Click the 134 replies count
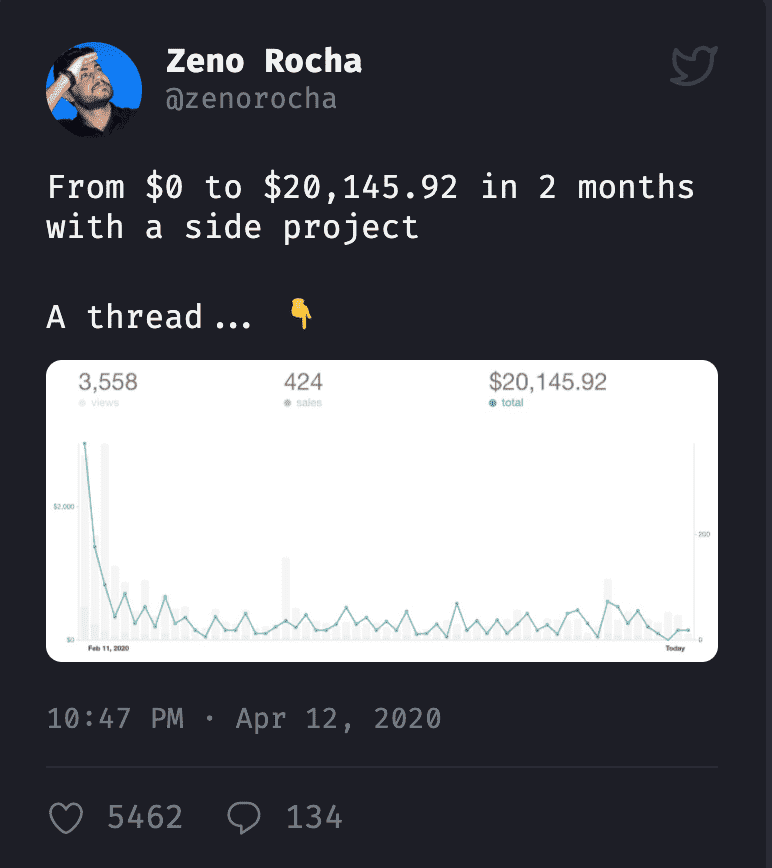This screenshot has width=772, height=868. [x=314, y=818]
